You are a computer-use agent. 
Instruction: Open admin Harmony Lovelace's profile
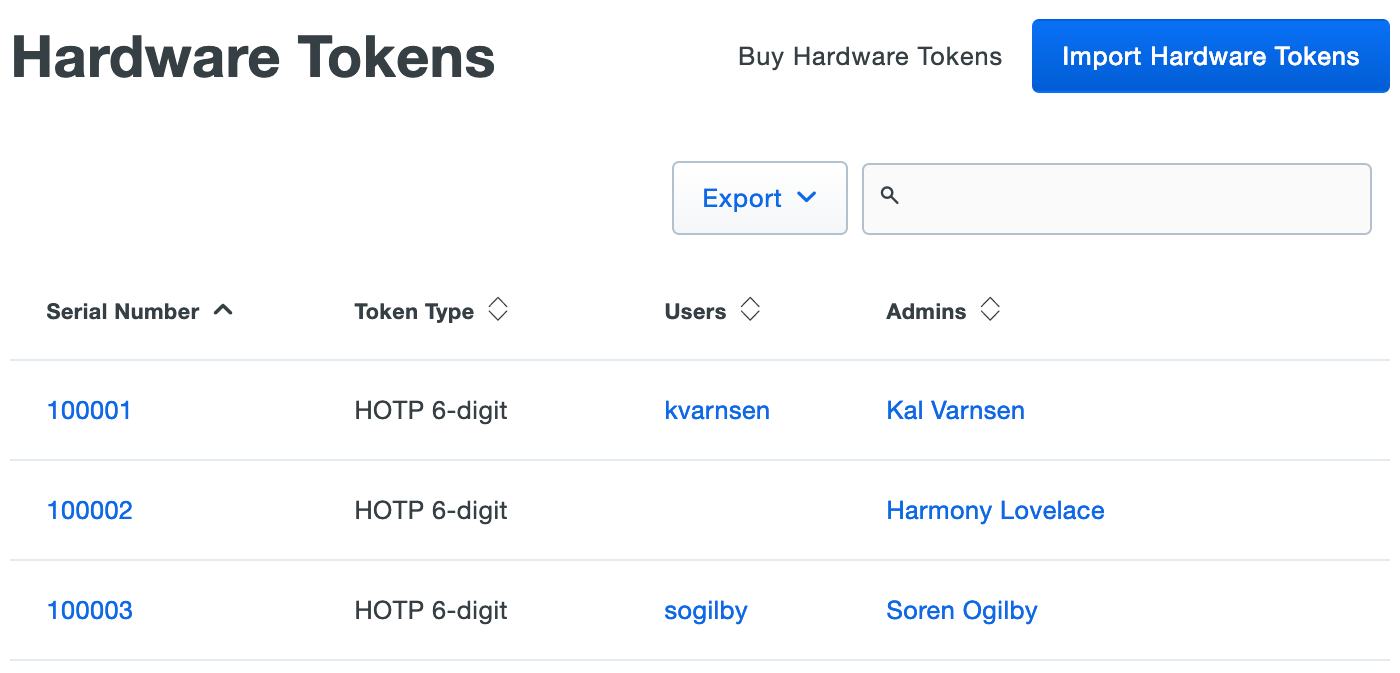point(995,510)
